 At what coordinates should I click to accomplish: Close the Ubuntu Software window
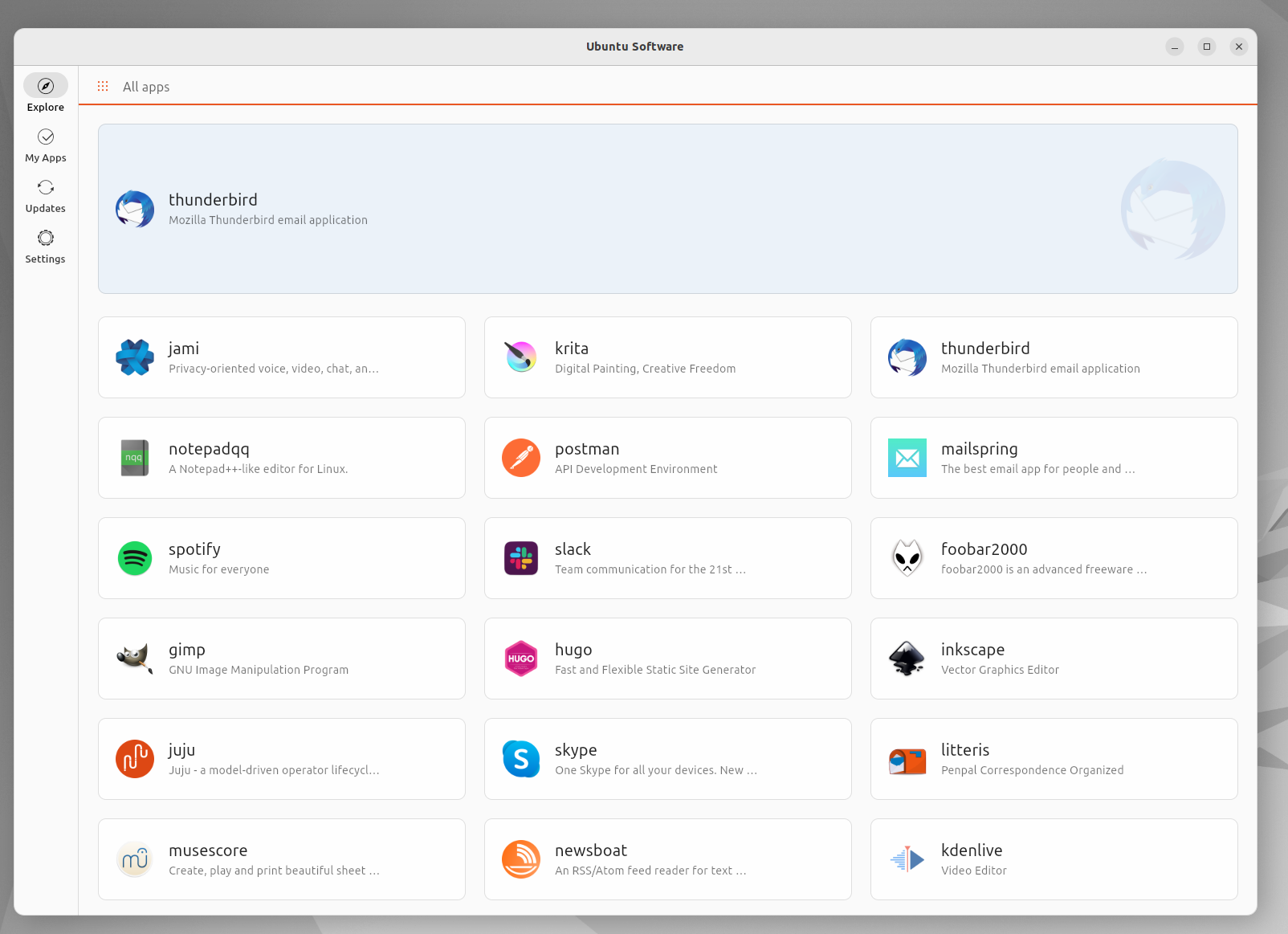pos(1239,47)
